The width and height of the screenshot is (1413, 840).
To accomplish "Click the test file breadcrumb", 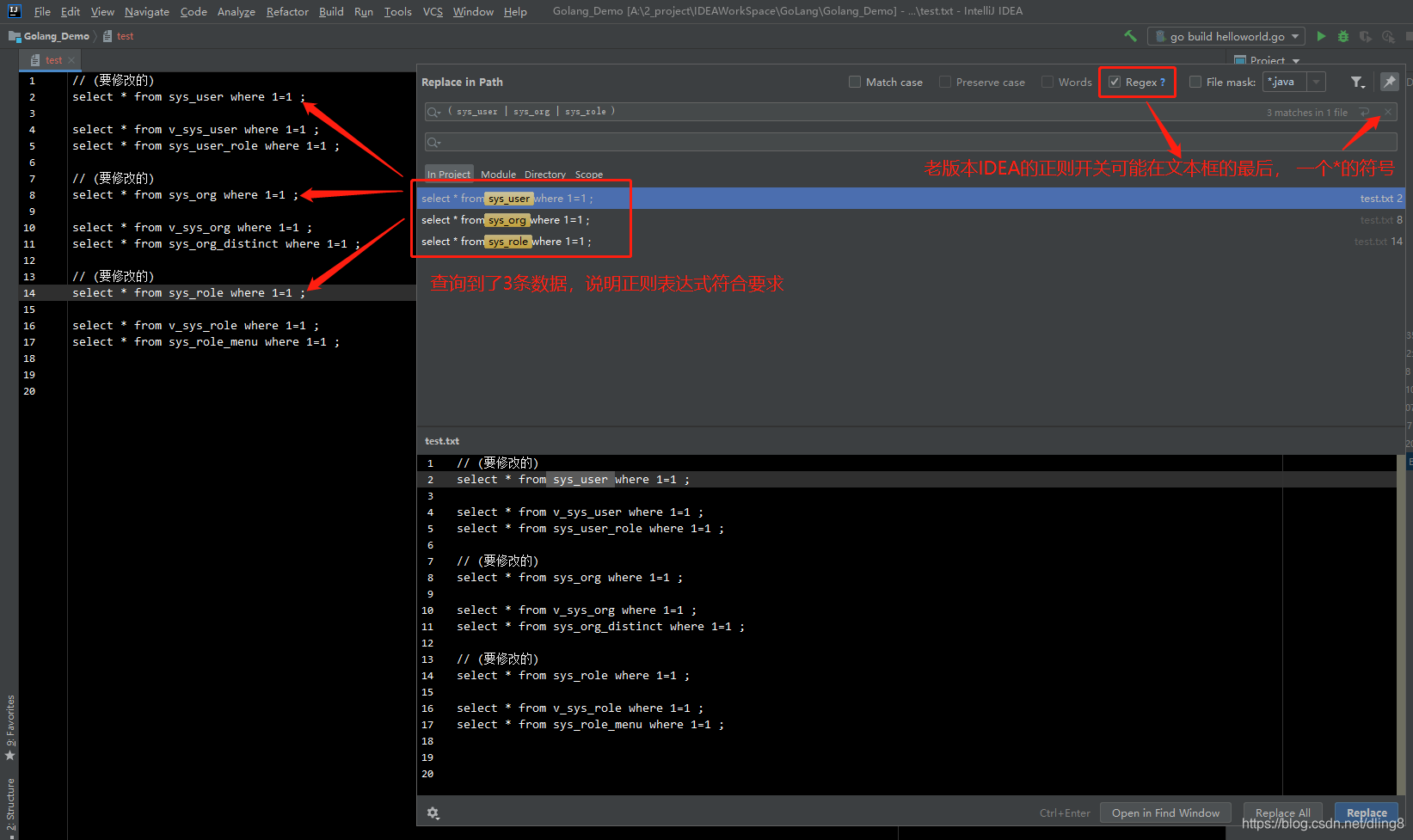I will click(x=118, y=36).
